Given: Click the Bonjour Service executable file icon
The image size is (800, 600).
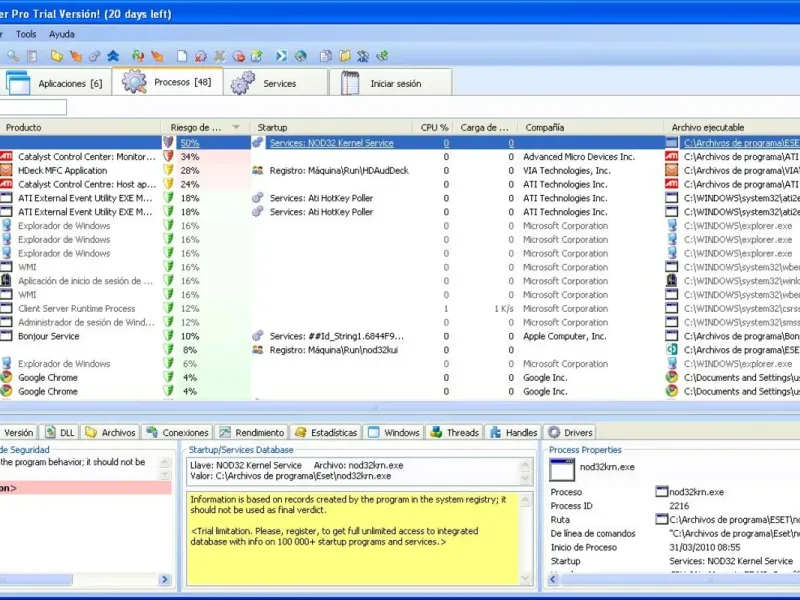Looking at the screenshot, I should click(x=672, y=336).
